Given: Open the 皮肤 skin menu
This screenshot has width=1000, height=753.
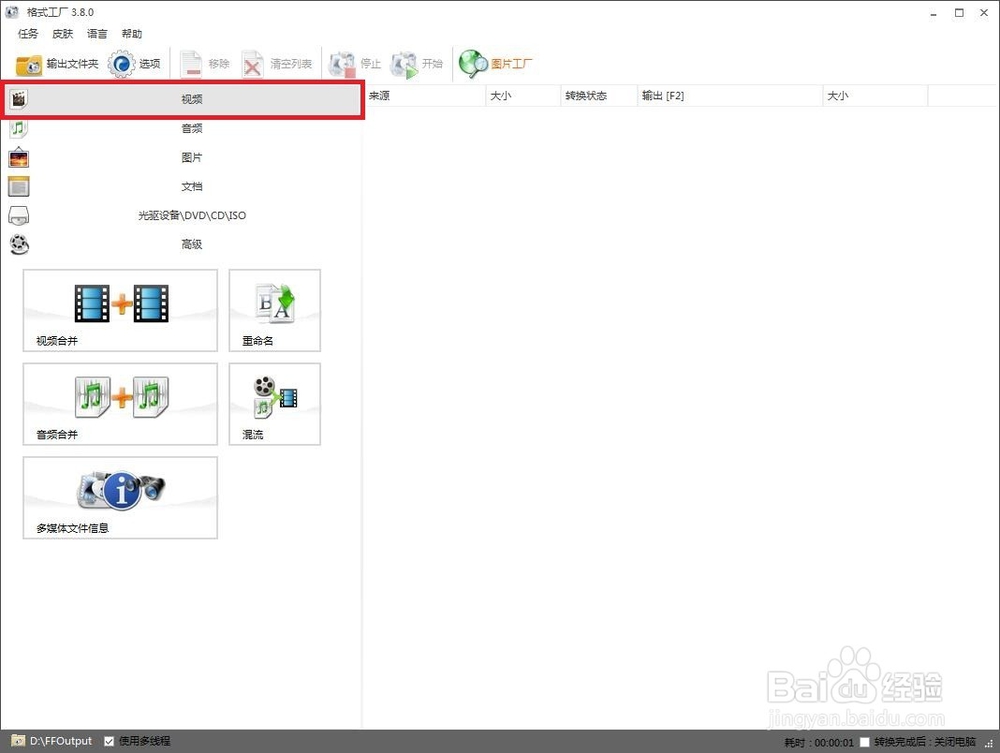Looking at the screenshot, I should coord(62,34).
